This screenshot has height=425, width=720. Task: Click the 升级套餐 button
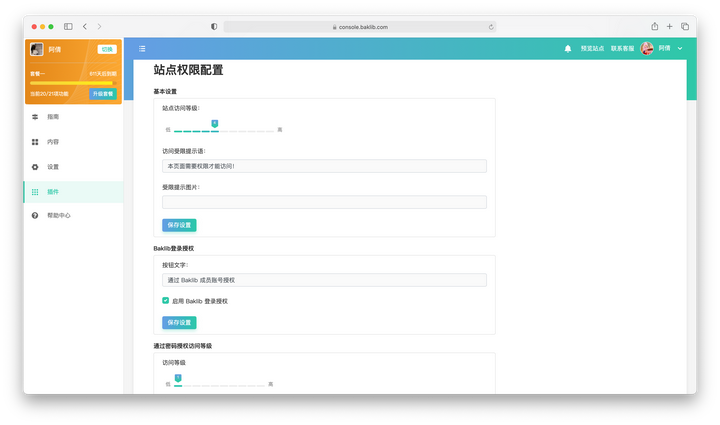103,94
